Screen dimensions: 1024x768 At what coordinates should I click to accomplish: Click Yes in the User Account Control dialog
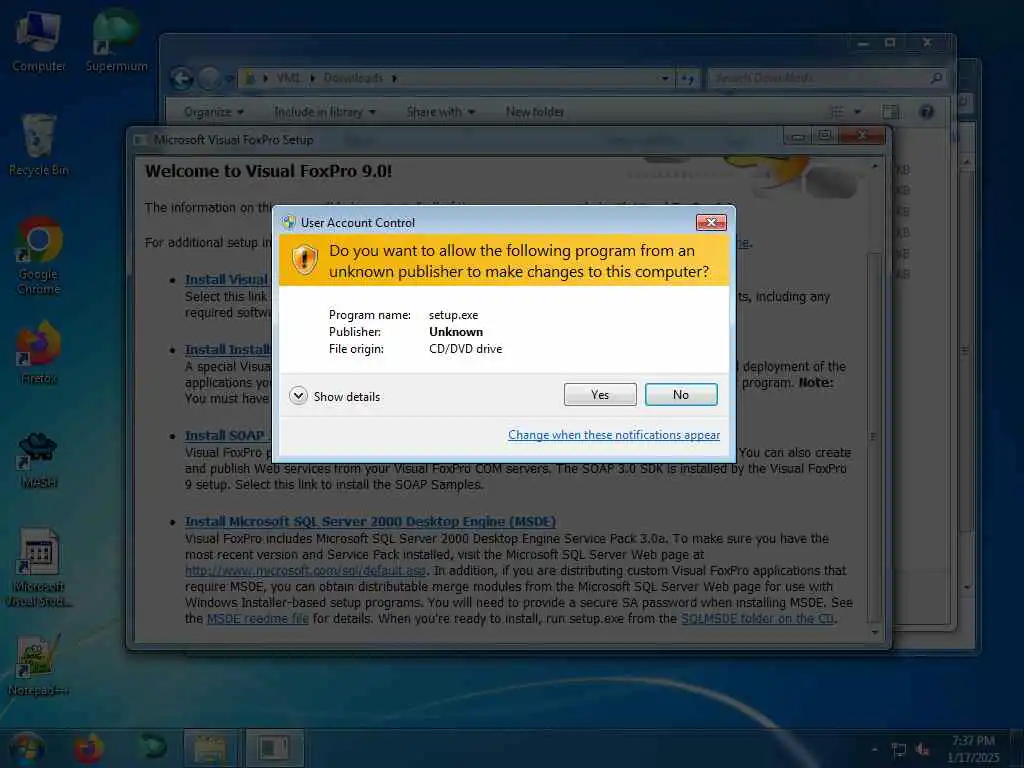[600, 394]
